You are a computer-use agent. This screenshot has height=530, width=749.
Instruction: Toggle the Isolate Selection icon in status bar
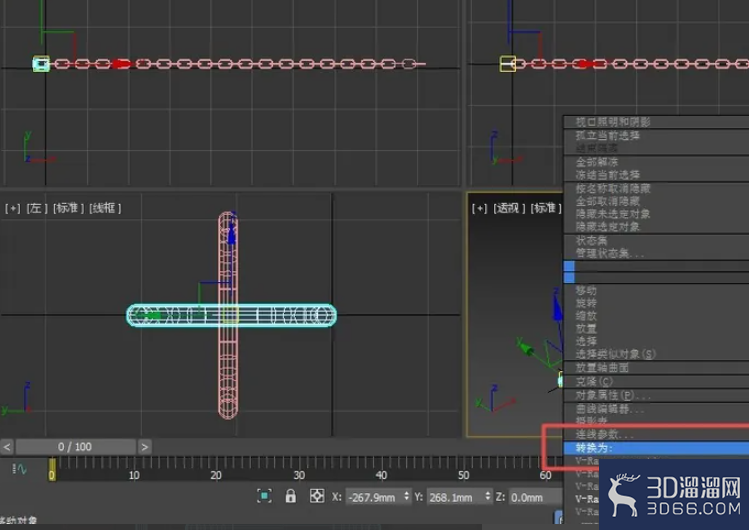[x=264, y=496]
